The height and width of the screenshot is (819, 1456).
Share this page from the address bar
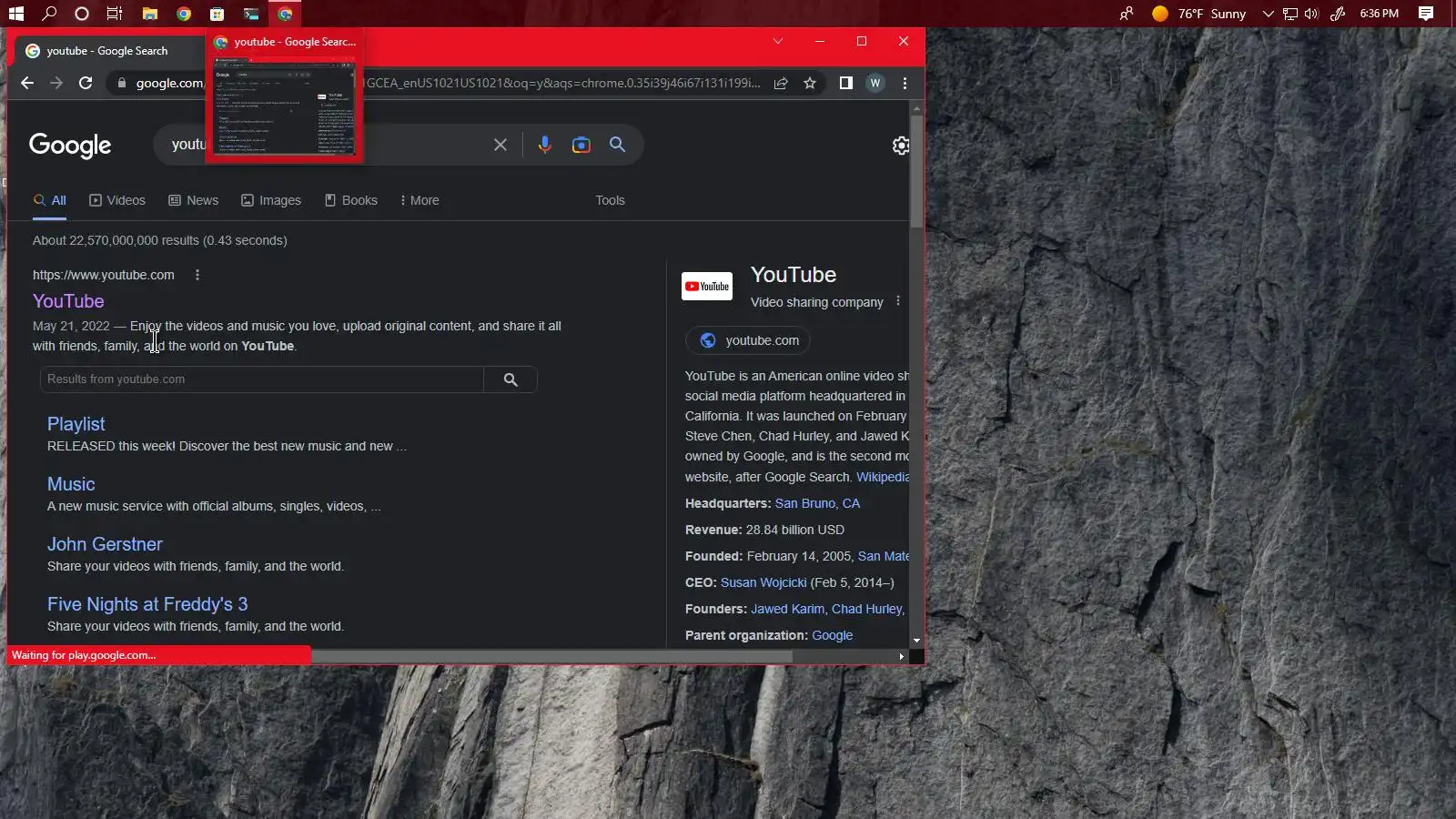coord(781,83)
